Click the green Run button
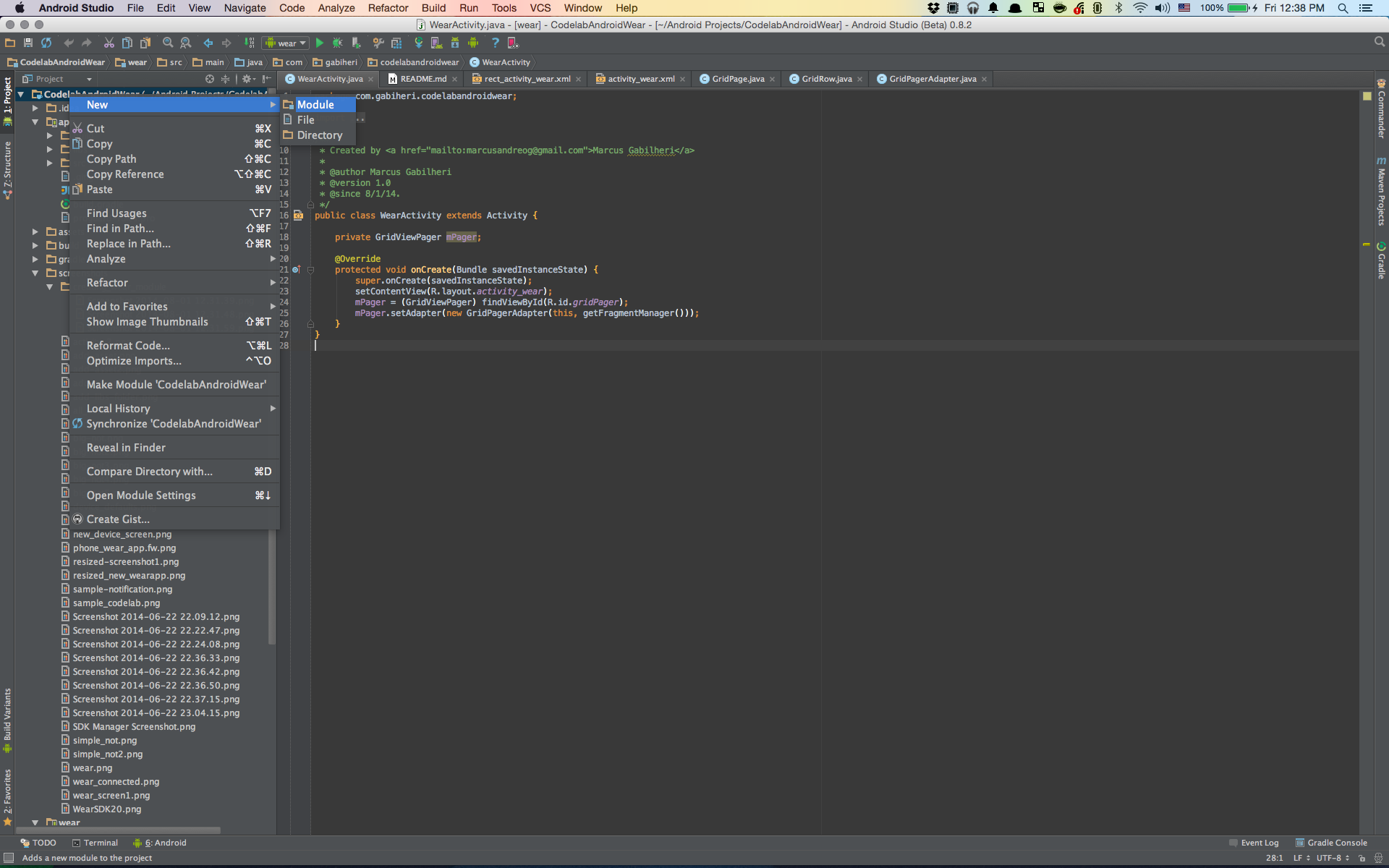Screen dimensions: 1389x868 (320, 43)
